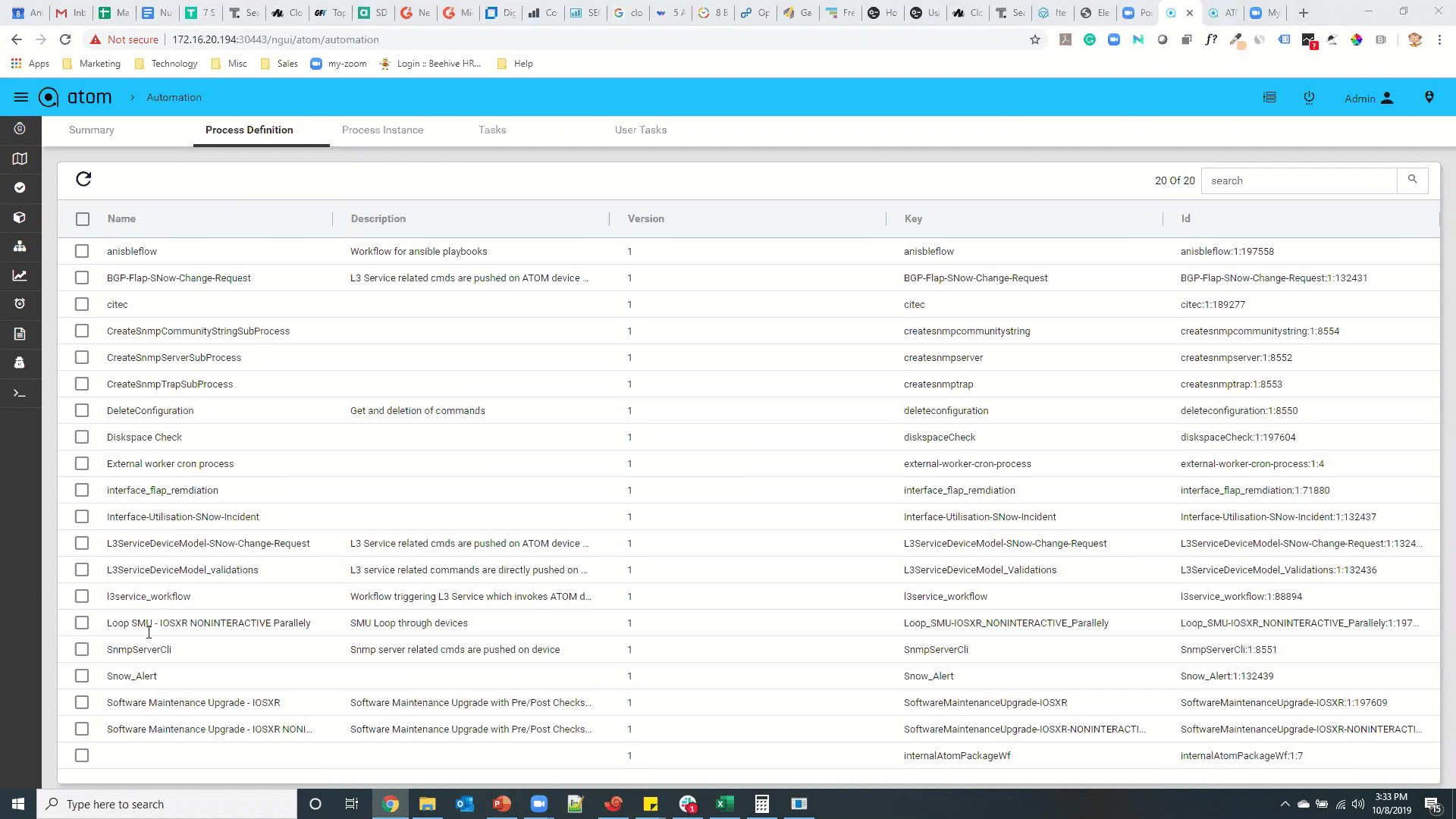Open the topology hierarchy sidebar icon

click(x=20, y=246)
